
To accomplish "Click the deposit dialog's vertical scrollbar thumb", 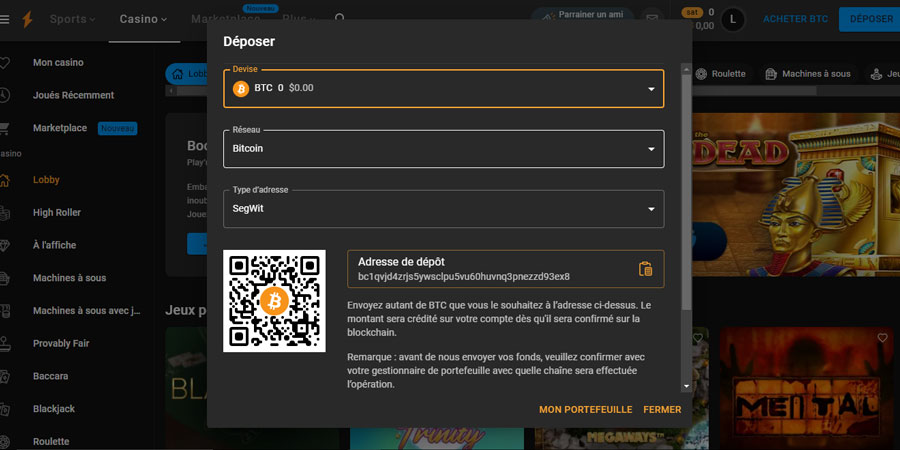I will [686, 192].
